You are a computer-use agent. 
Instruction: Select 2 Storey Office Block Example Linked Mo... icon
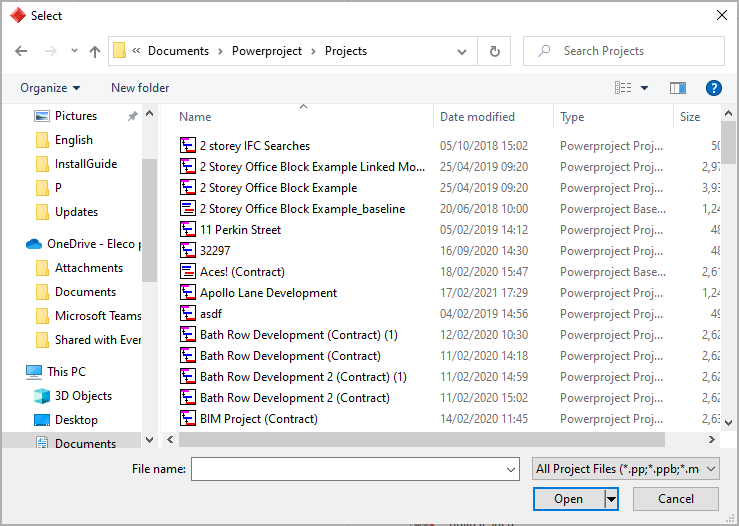pyautogui.click(x=188, y=166)
